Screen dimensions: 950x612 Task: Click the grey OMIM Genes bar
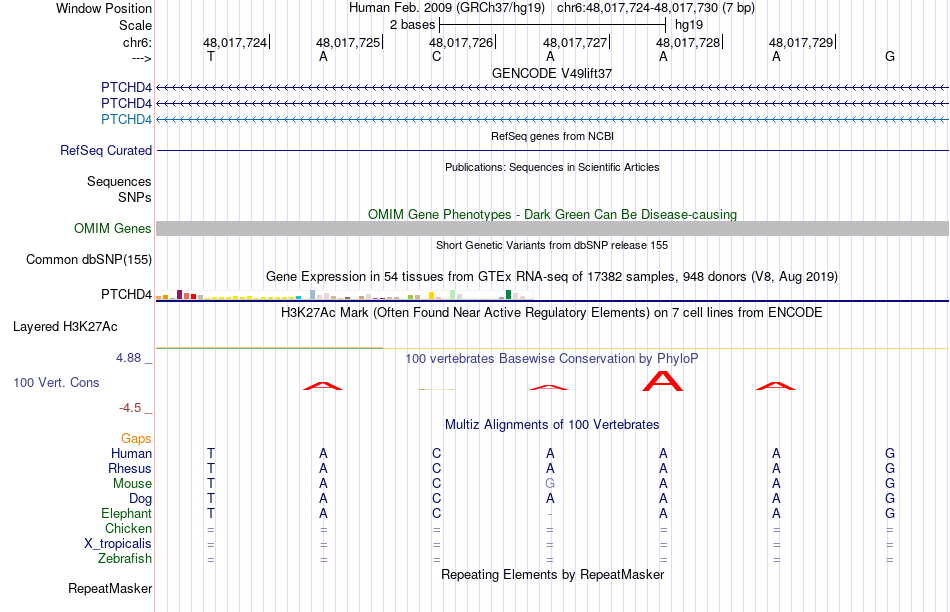click(552, 228)
